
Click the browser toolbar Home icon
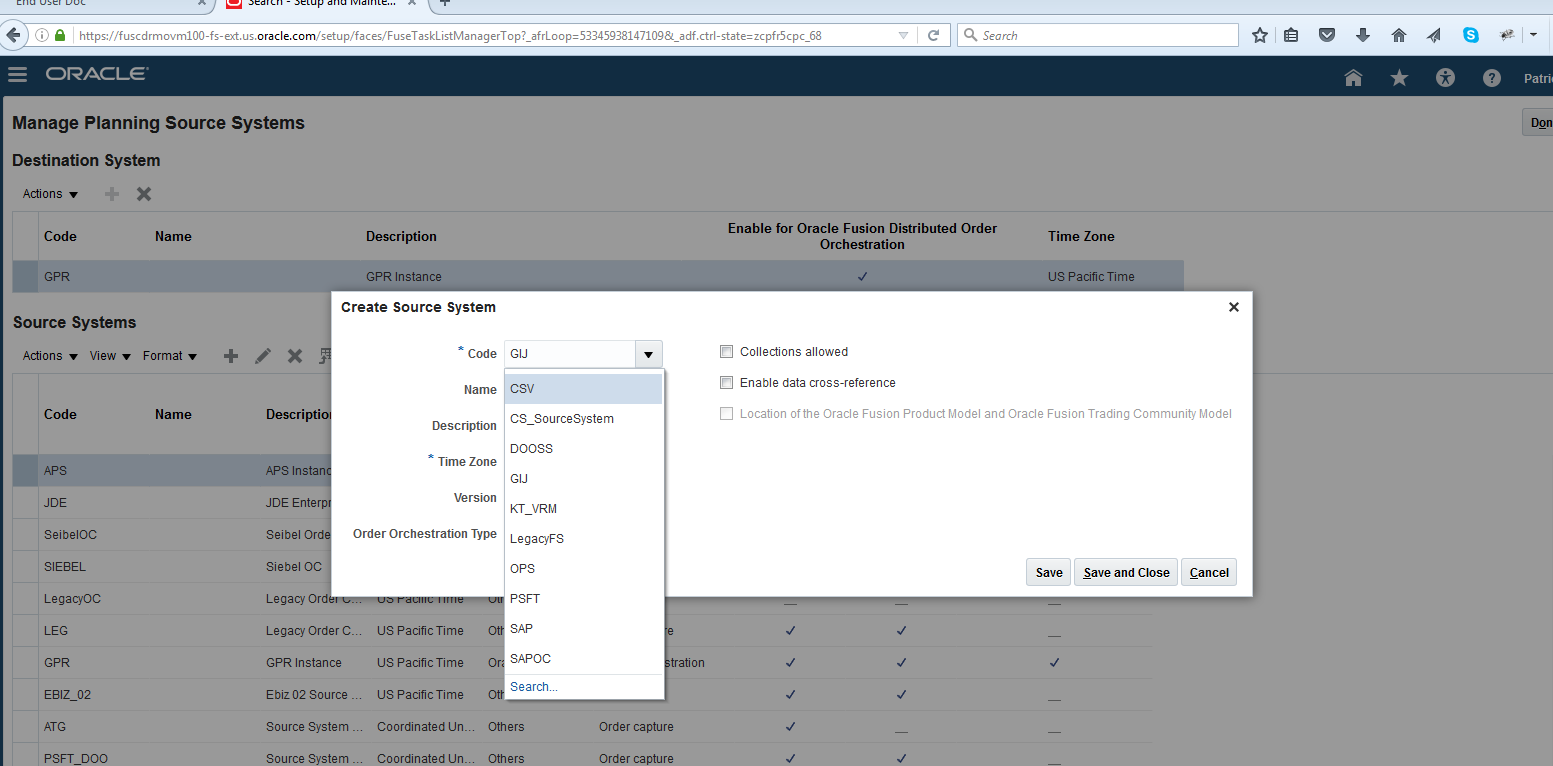[1399, 35]
